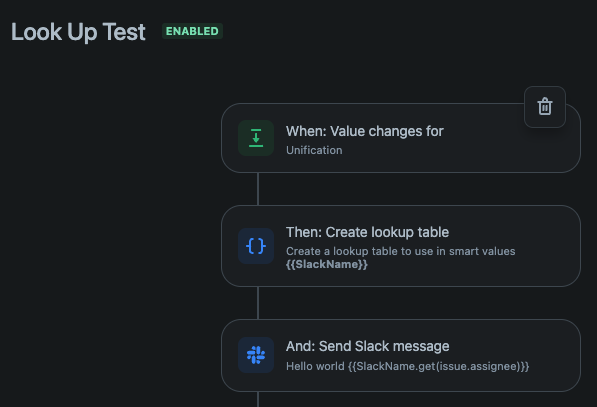597x407 pixels.
Task: Click connector line between trigger and lookup table
Action: (258, 189)
